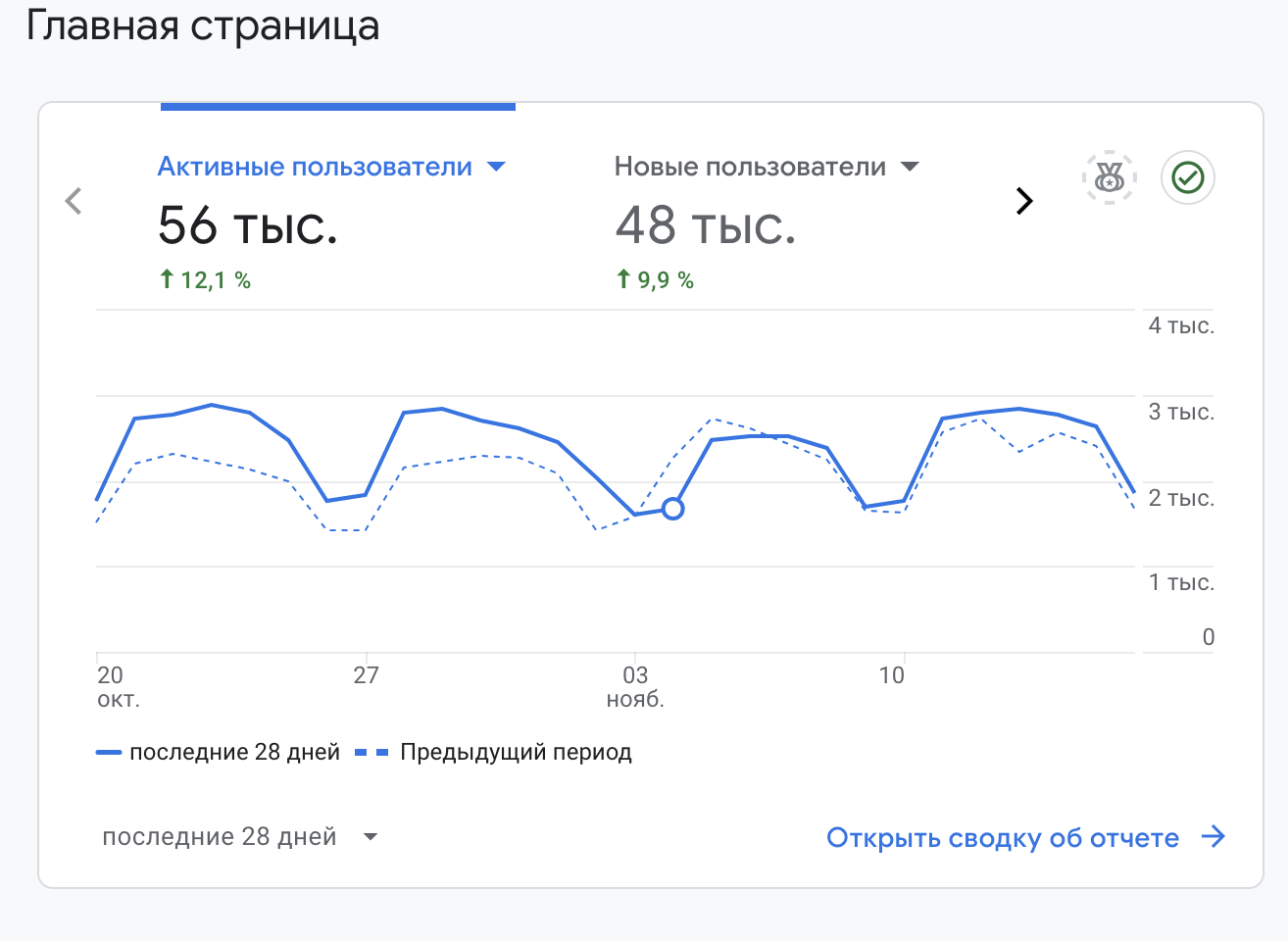Click the 1 тыс. y-axis label
This screenshot has height=941, width=1288.
[x=1181, y=582]
